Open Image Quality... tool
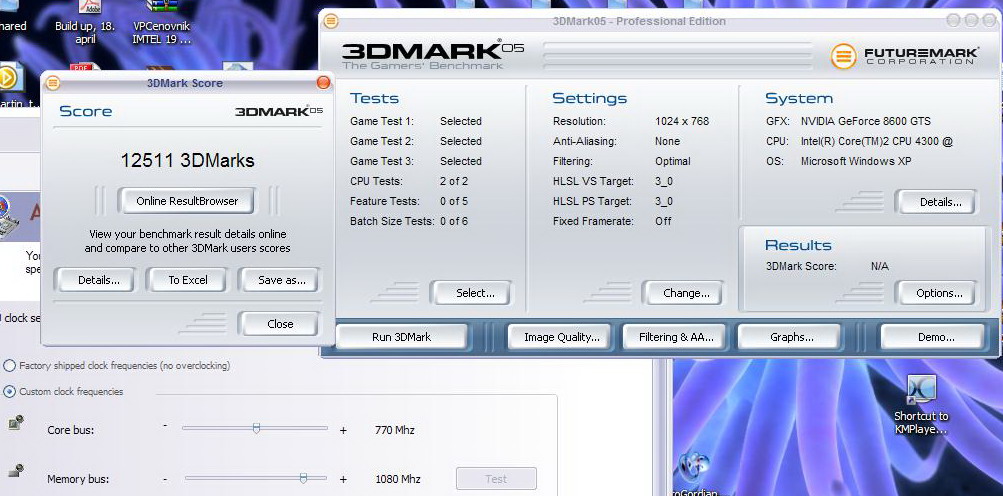 tap(560, 337)
